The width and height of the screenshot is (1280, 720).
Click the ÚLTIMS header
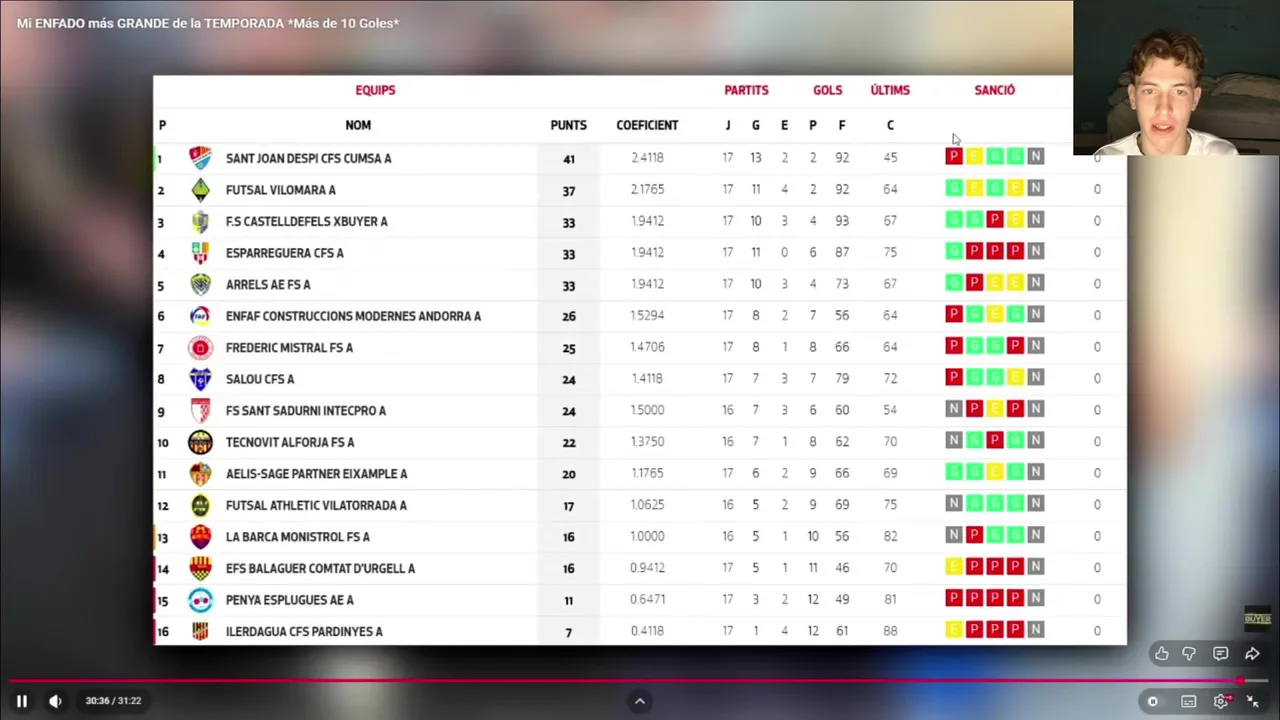(890, 90)
